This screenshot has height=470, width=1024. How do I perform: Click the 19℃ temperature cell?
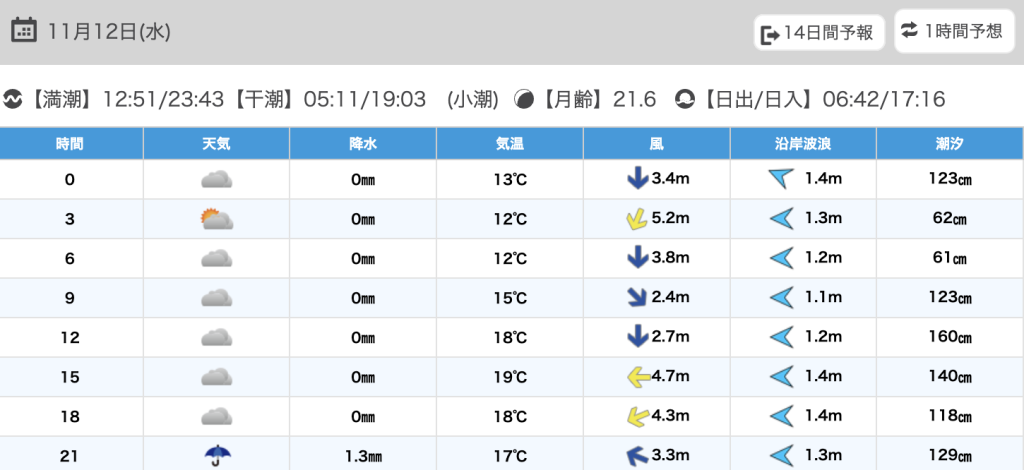[x=510, y=377]
